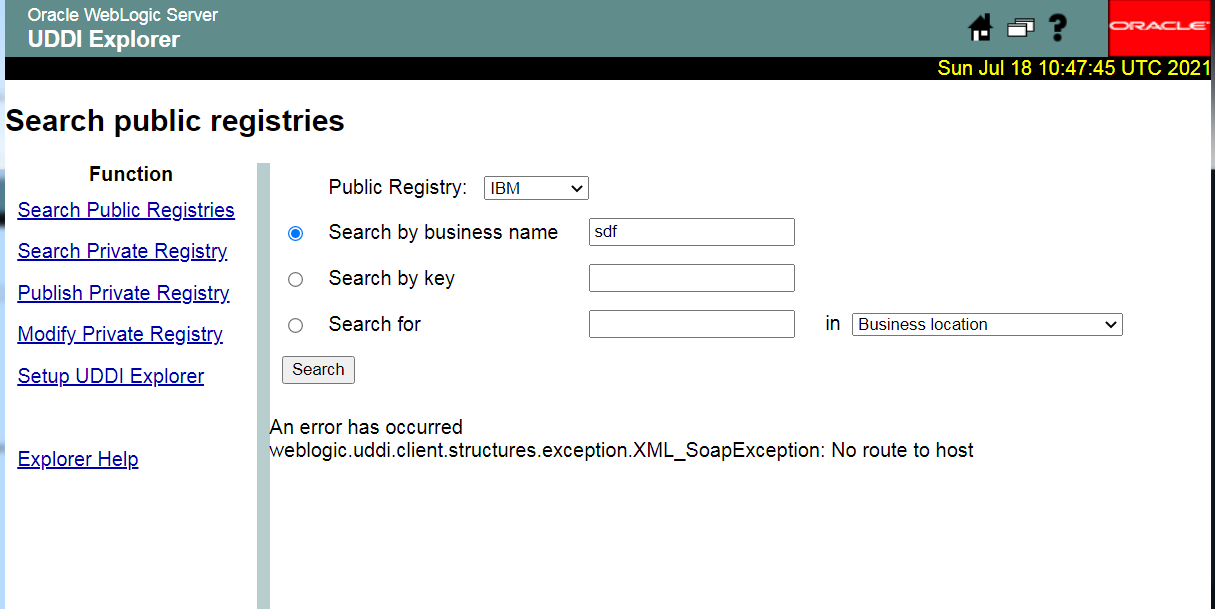Viewport: 1215px width, 609px height.
Task: Go to Search Private Registry
Action: point(122,251)
